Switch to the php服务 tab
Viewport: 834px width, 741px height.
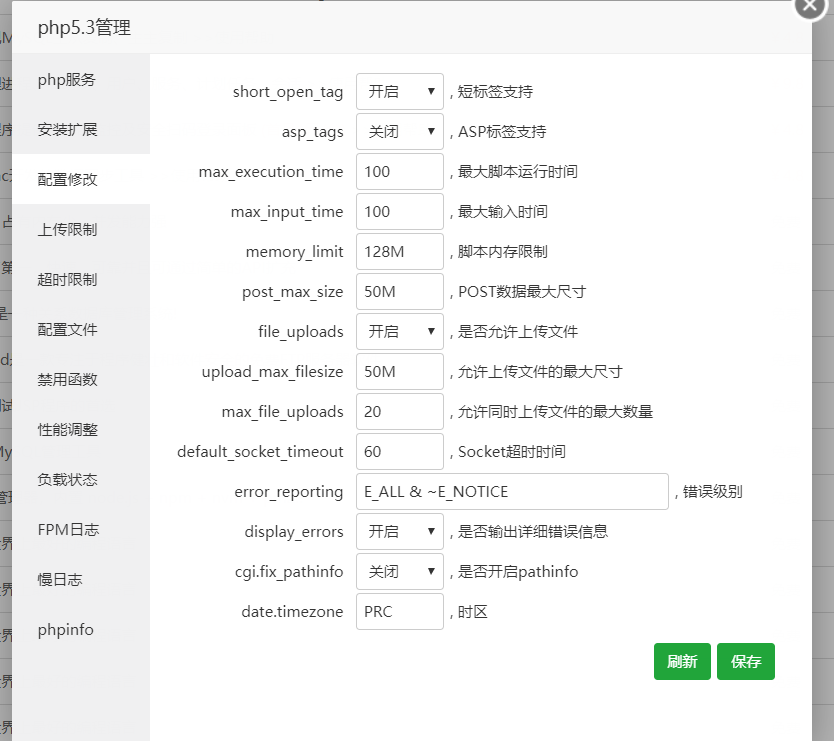click(x=67, y=80)
